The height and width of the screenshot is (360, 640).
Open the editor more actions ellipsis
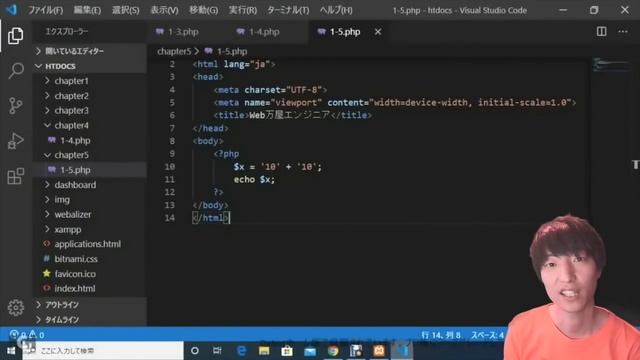coord(623,31)
